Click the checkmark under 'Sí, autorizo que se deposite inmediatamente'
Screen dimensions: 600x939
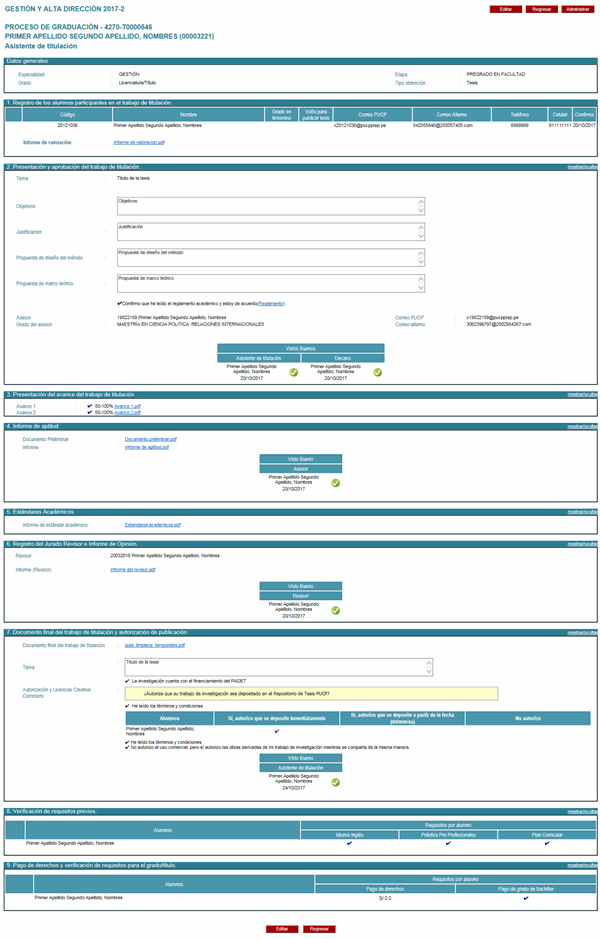pos(277,731)
